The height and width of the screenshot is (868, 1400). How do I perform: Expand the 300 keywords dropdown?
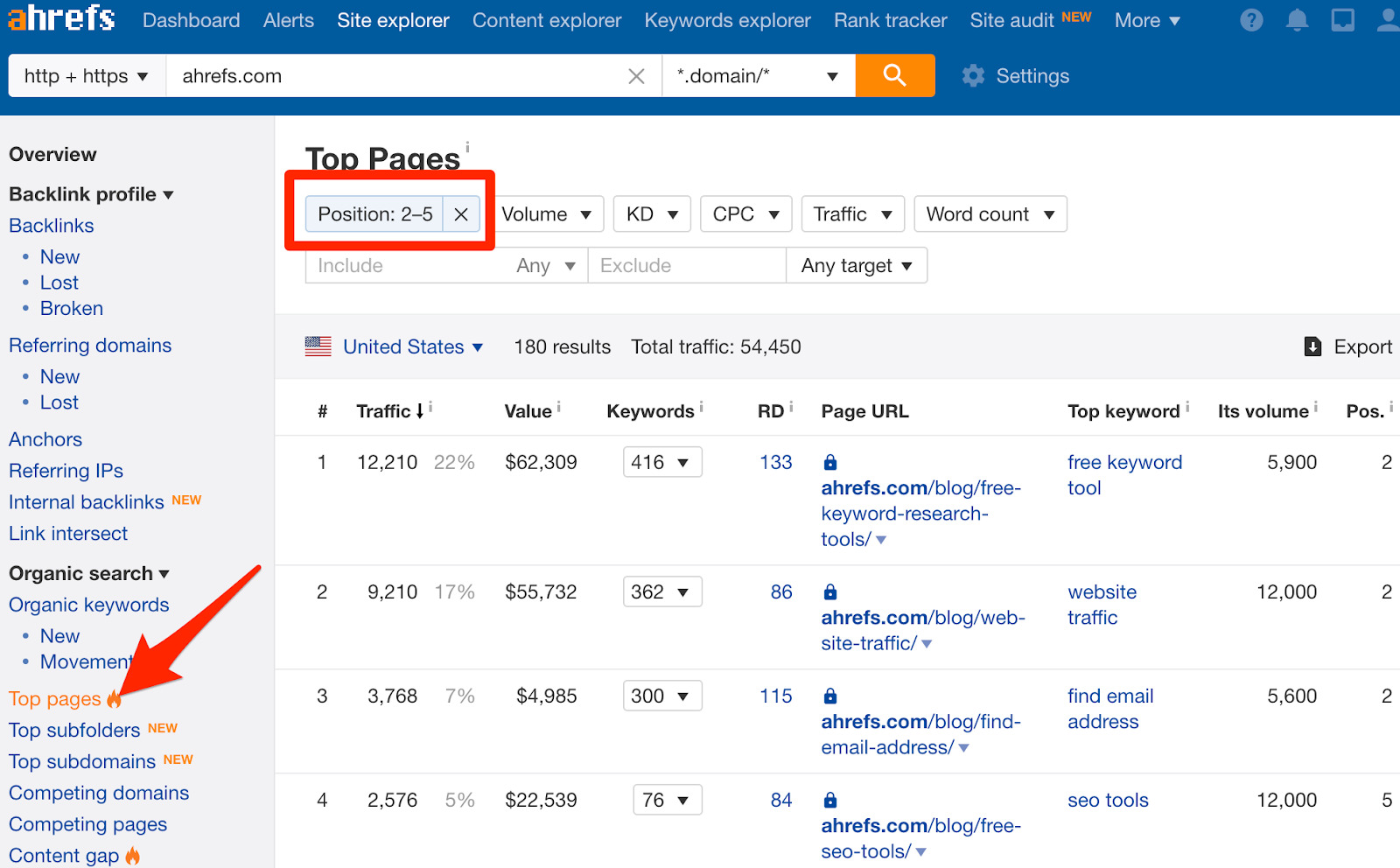click(x=662, y=696)
